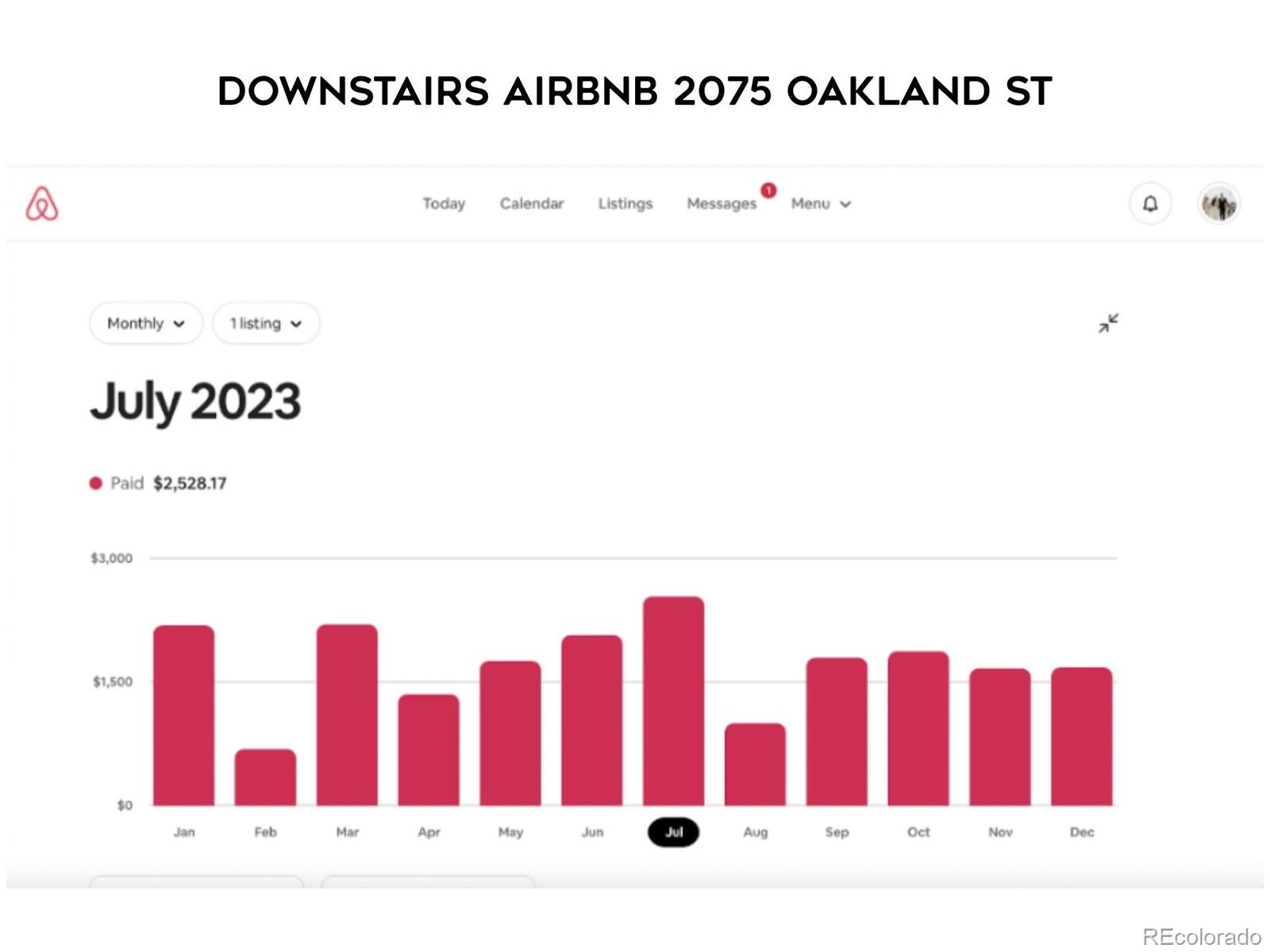Select the Jun bar in the chart
The height and width of the screenshot is (952, 1270).
point(592,720)
